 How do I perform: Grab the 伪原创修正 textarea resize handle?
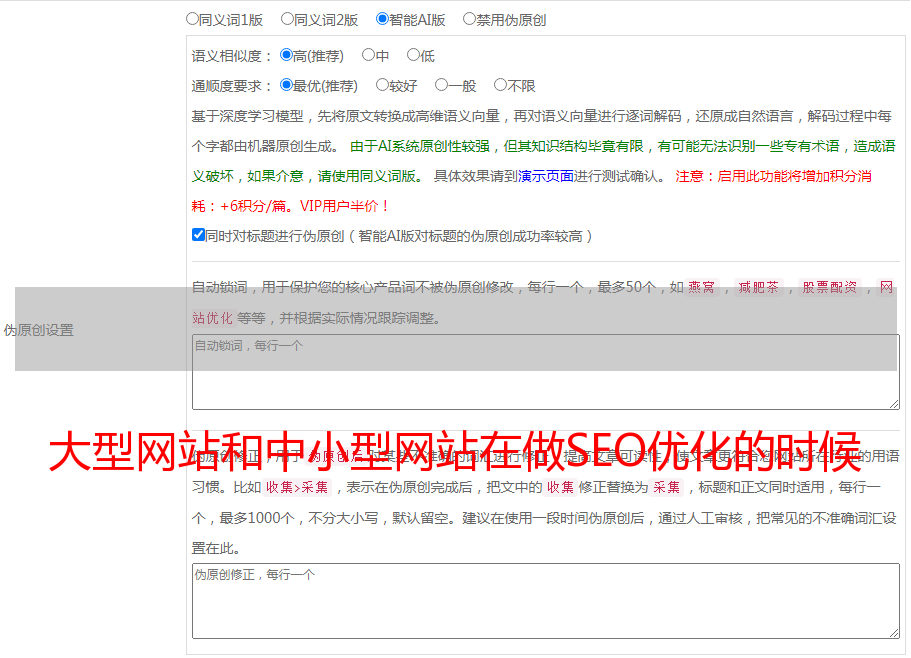click(894, 633)
